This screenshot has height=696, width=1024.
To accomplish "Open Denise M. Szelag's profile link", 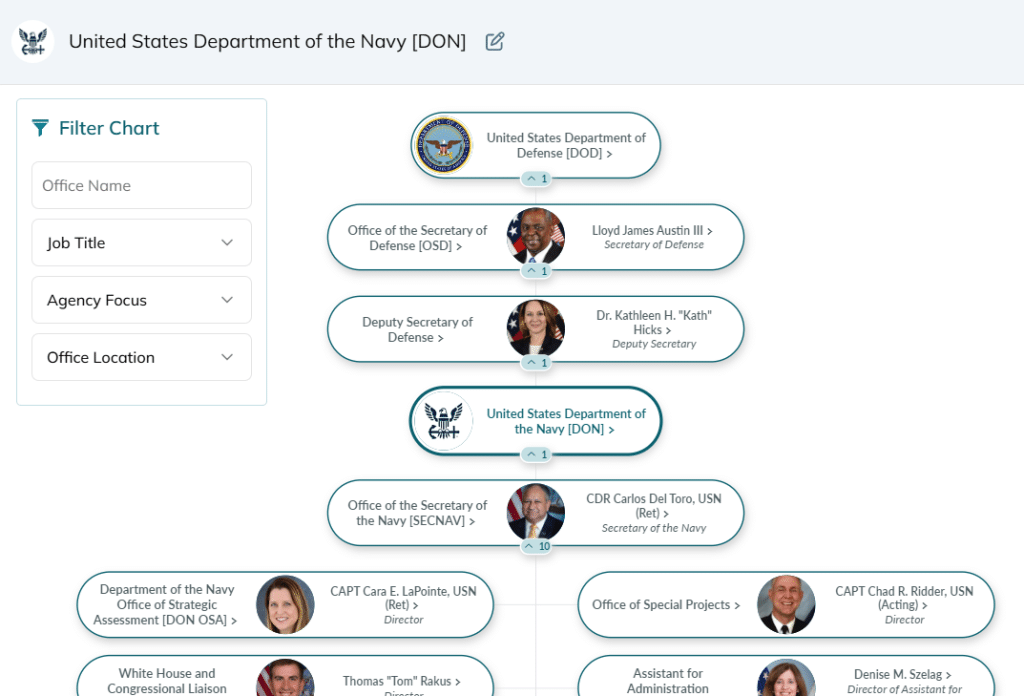I will [x=902, y=673].
